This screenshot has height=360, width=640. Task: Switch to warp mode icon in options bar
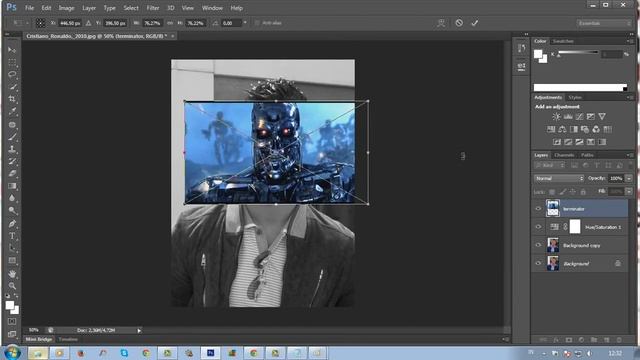click(441, 23)
